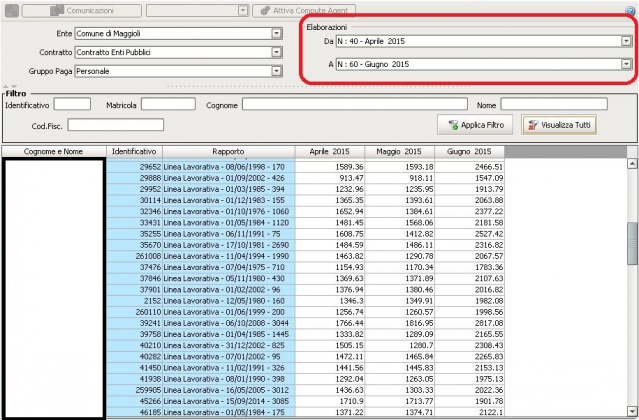
Task: Select identificativo 261008 cell
Action: coord(134,256)
